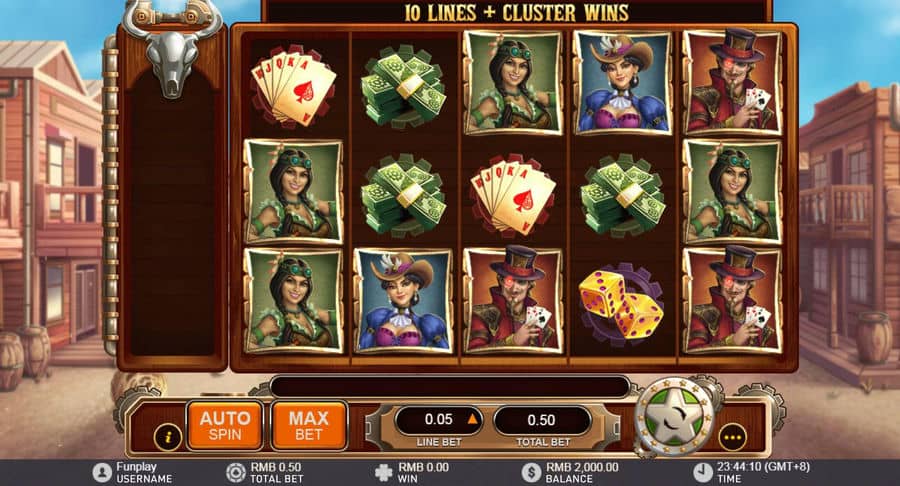The width and height of the screenshot is (900, 486).
Task: Click the 10 Lines + Cluster Wins banner
Action: click(x=516, y=13)
